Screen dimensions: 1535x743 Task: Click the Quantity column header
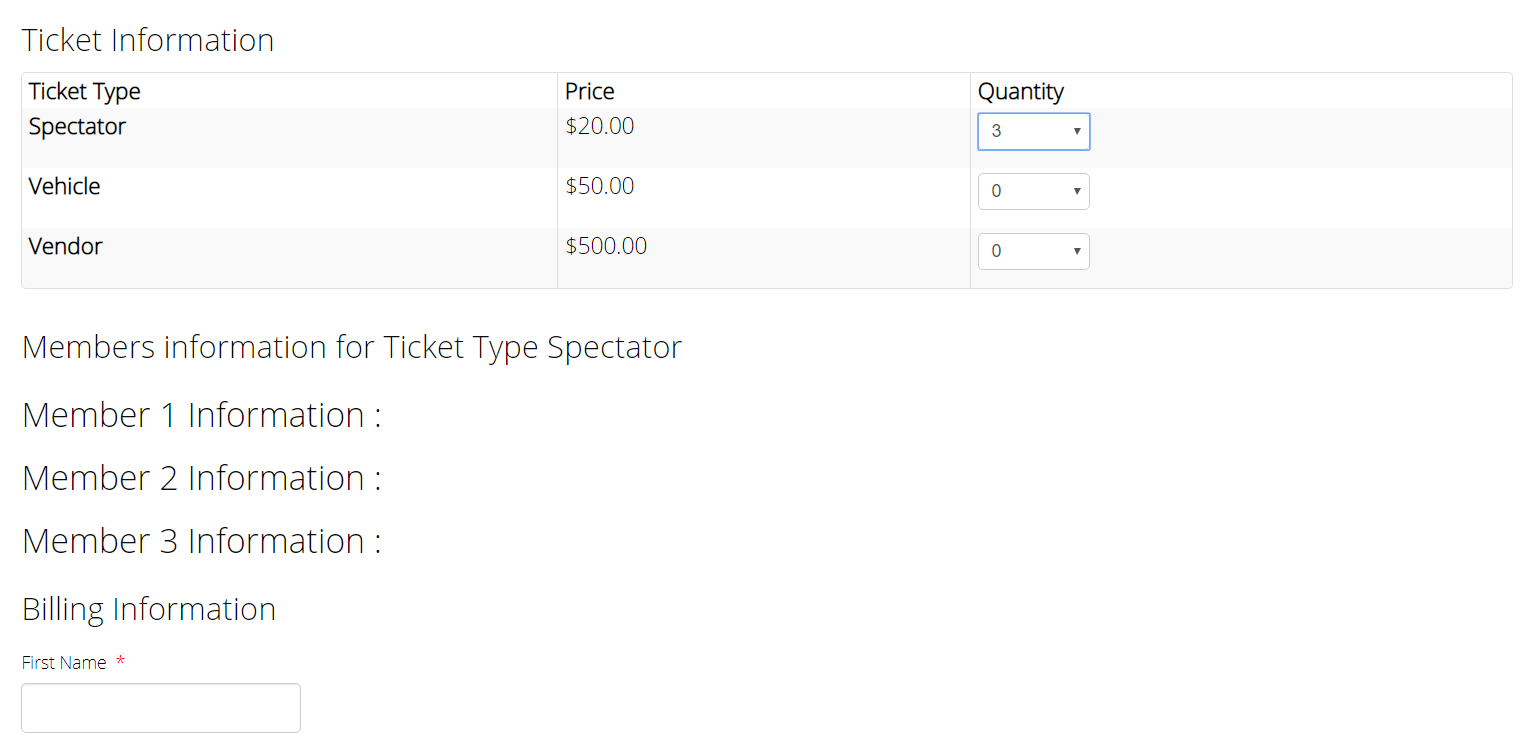pyautogui.click(x=1021, y=92)
